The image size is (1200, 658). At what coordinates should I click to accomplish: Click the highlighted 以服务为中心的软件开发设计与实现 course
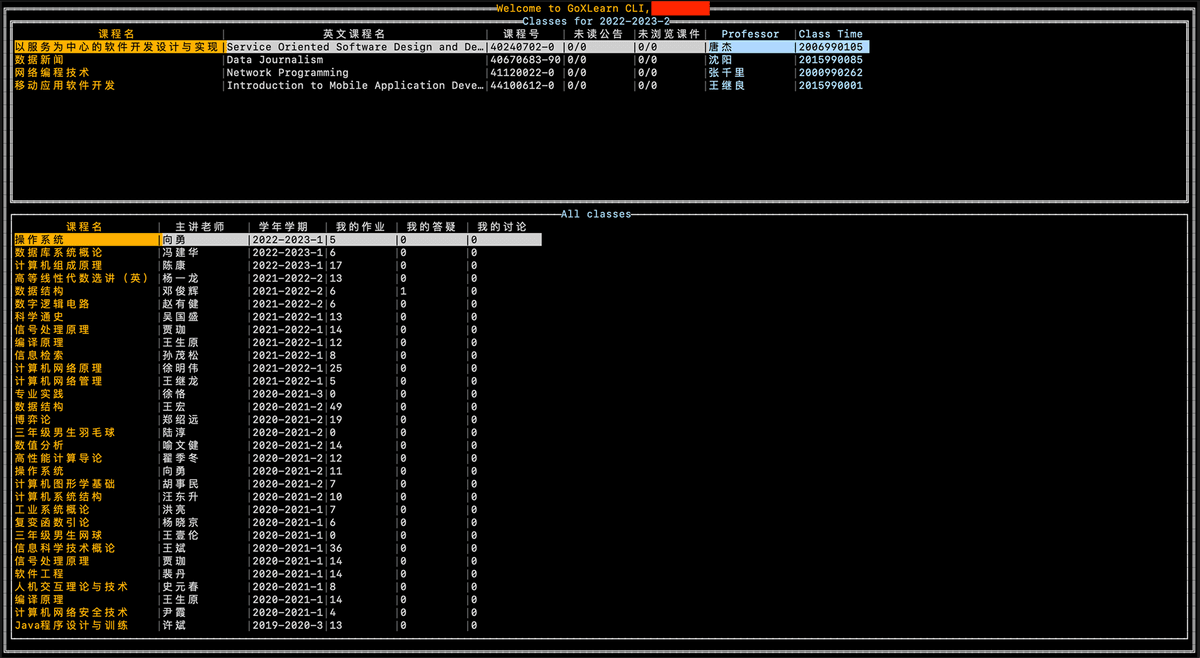pyautogui.click(x=117, y=47)
